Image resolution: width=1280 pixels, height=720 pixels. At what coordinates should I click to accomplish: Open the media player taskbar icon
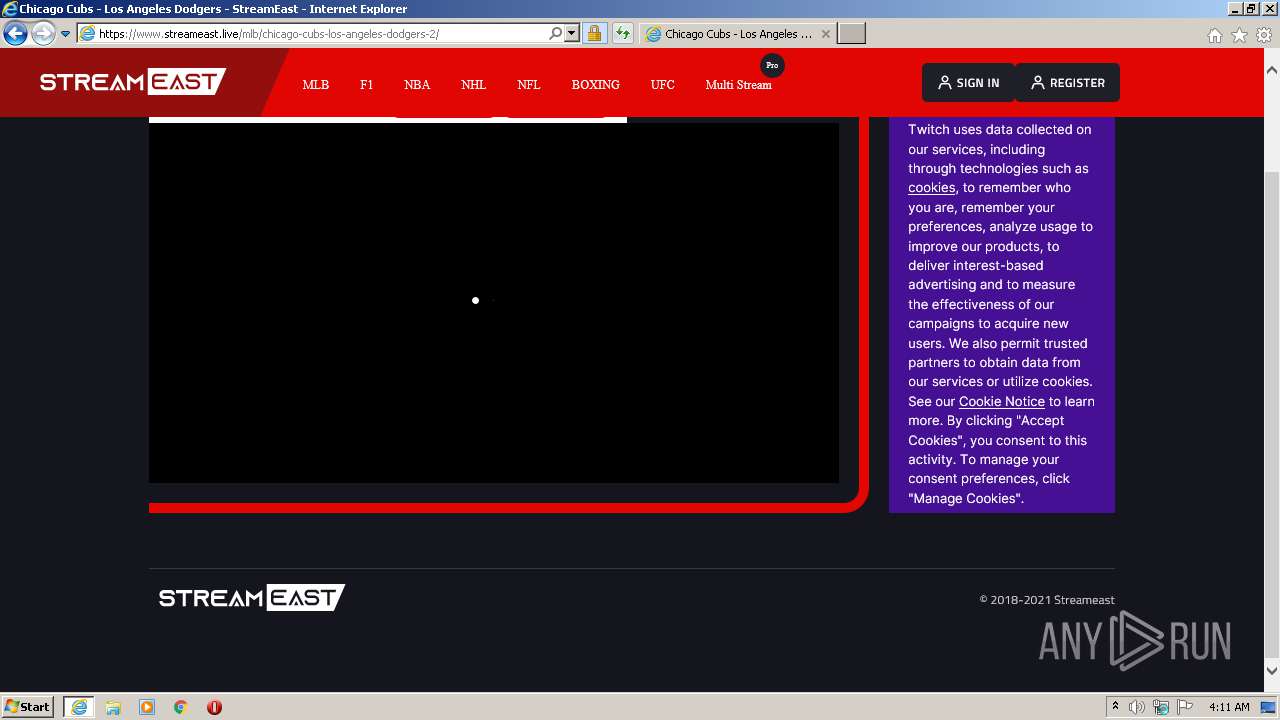147,707
